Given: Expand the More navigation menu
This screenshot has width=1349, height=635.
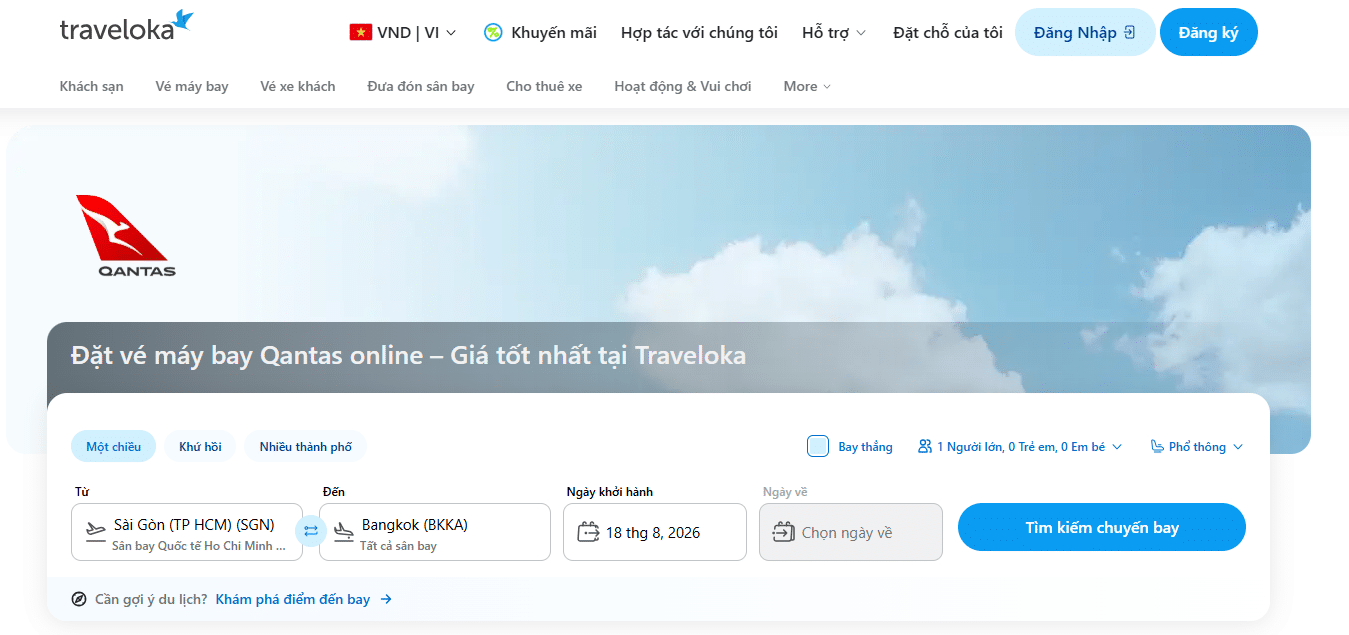Looking at the screenshot, I should (807, 86).
